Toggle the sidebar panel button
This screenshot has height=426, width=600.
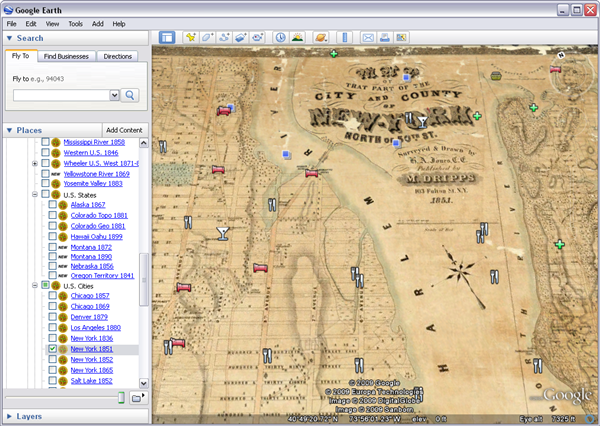coord(167,38)
